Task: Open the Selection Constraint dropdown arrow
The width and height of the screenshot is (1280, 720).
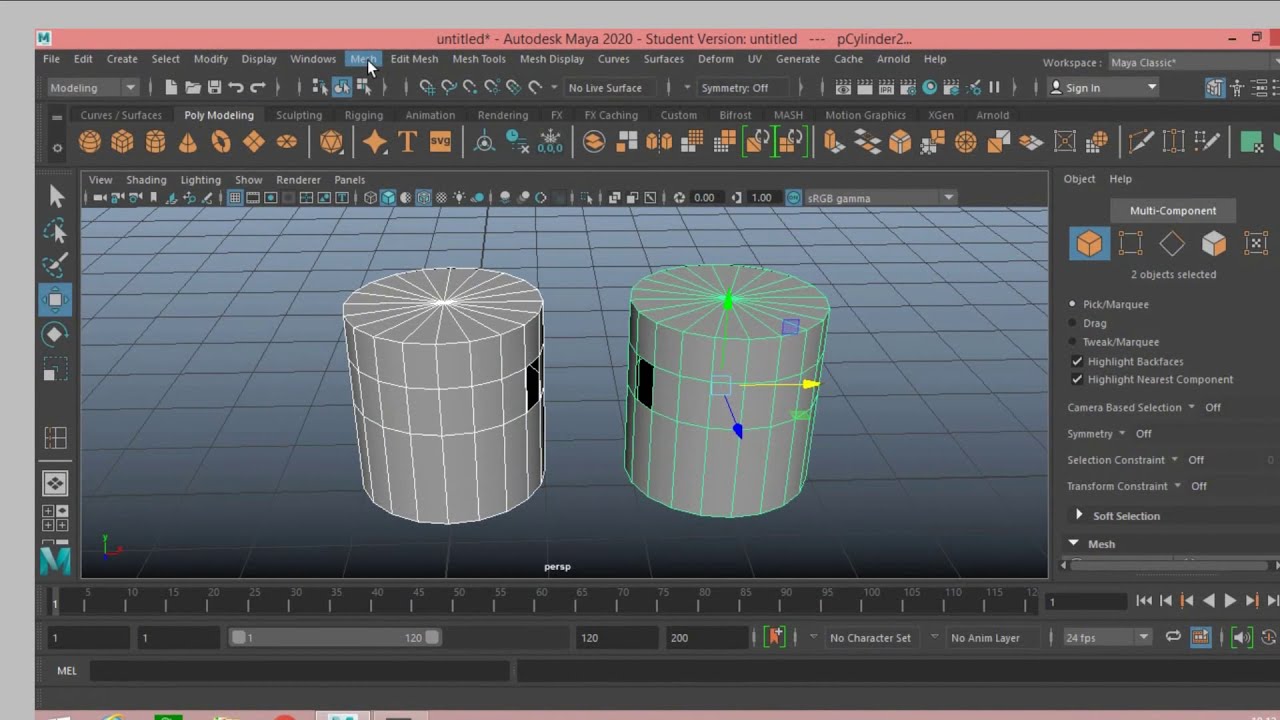Action: coord(1174,460)
